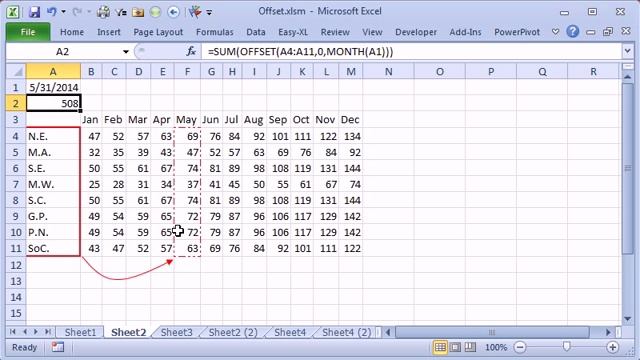640x360 pixels.
Task: Zoom in with plus button
Action: 612,347
